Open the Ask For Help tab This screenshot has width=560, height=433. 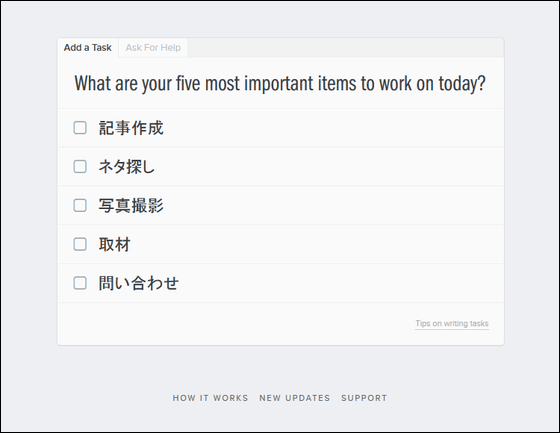(x=153, y=48)
